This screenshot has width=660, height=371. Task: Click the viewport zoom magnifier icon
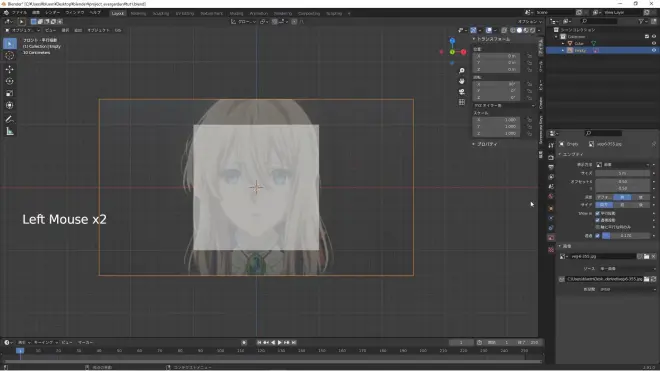462,71
